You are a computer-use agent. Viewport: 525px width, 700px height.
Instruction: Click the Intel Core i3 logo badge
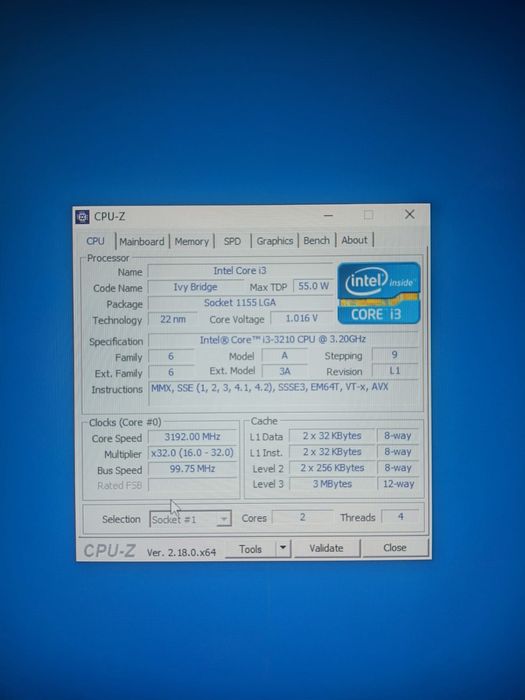[379, 293]
